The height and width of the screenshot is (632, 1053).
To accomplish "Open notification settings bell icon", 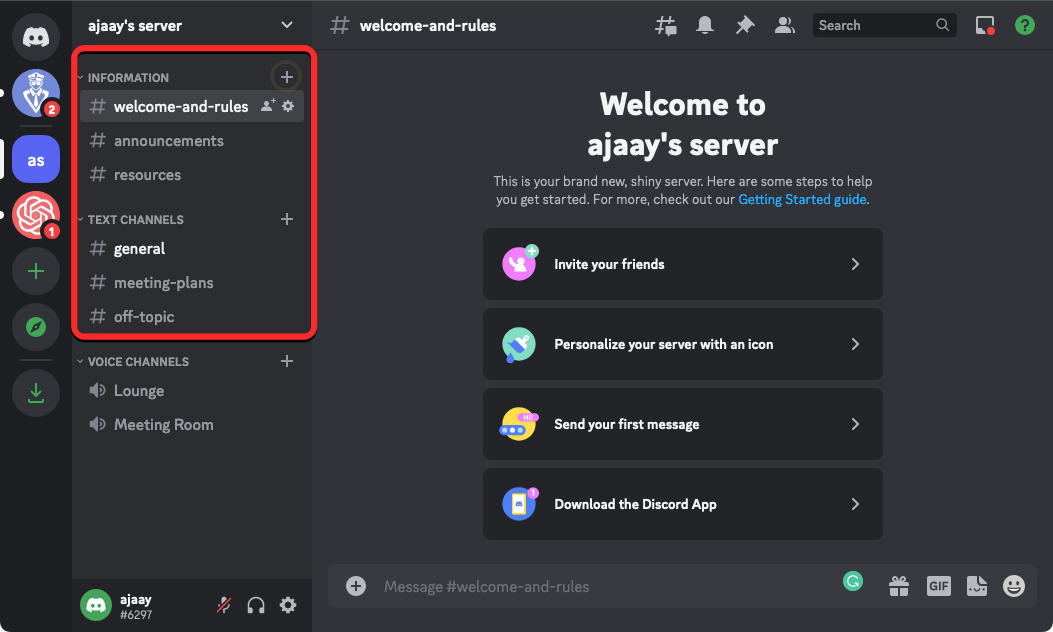I will pyautogui.click(x=705, y=26).
